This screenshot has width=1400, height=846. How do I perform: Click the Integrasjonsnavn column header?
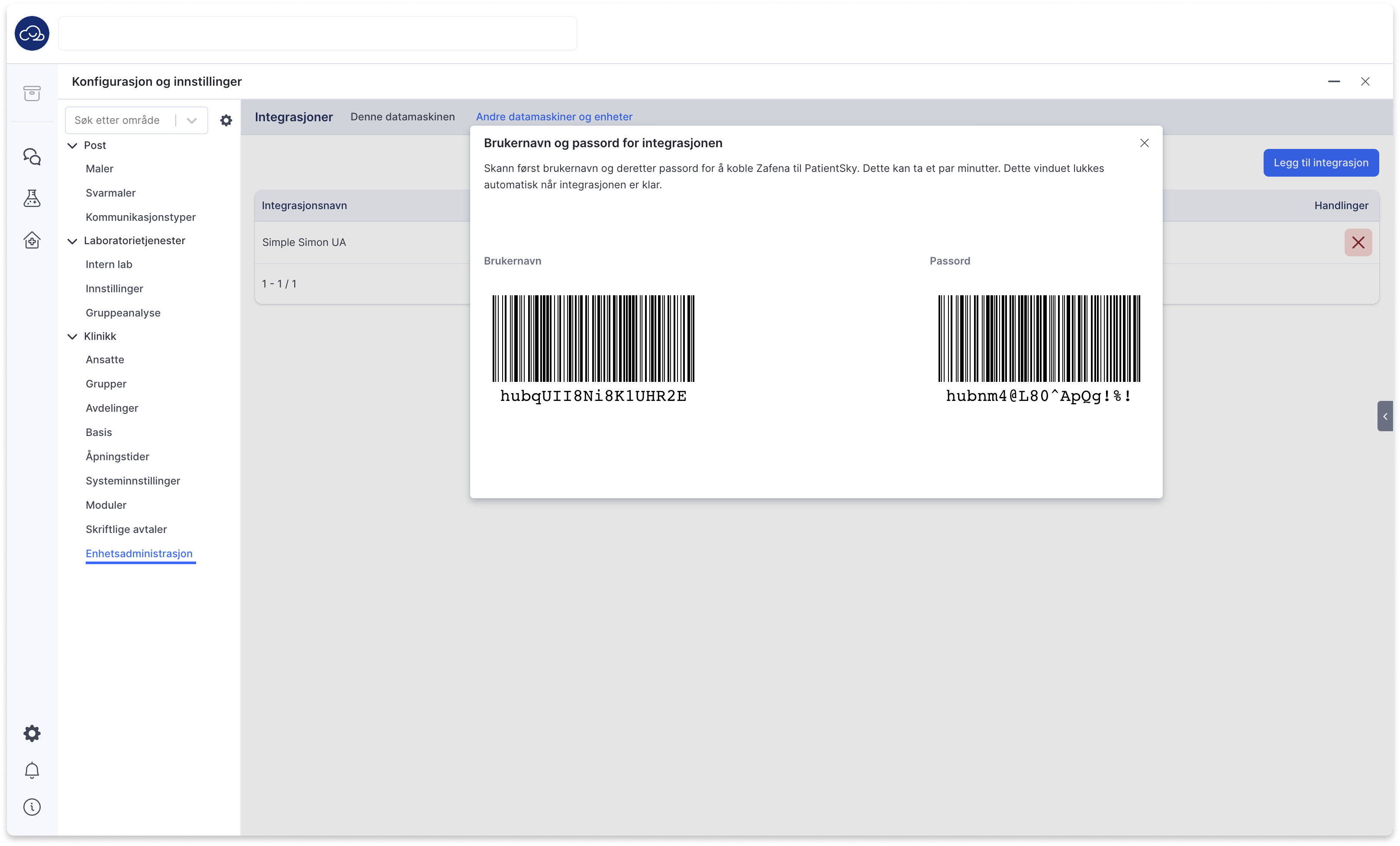click(304, 206)
